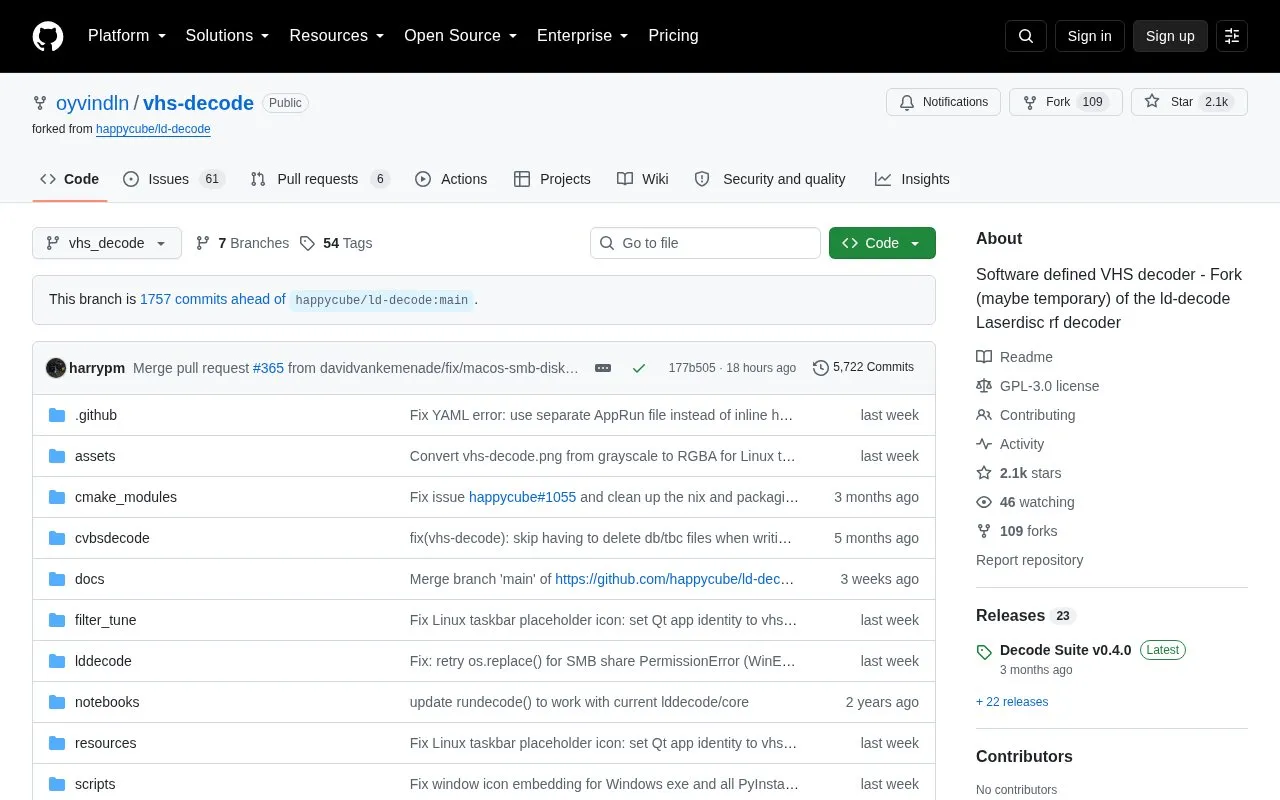Open the 1757 commits ahead link
The width and height of the screenshot is (1280, 800).
click(212, 299)
